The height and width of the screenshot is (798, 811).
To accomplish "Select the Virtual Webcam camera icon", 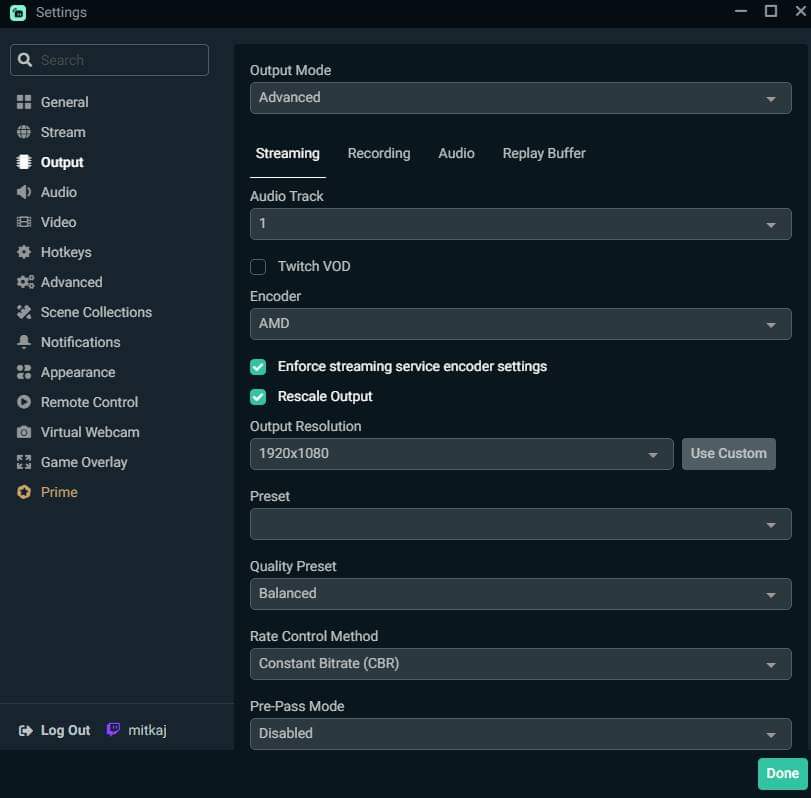I will [24, 432].
